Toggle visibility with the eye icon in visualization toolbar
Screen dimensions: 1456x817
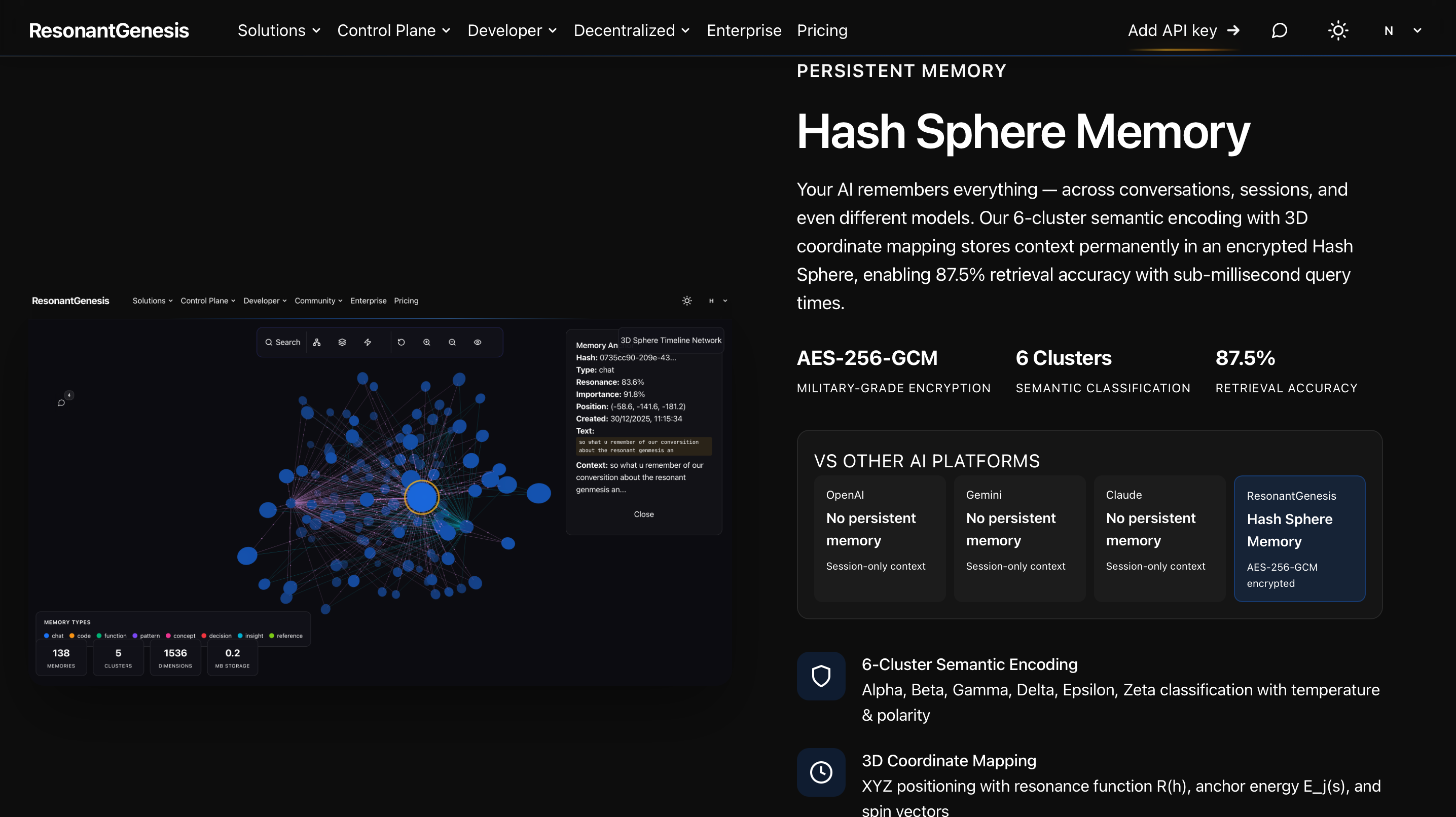tap(478, 343)
